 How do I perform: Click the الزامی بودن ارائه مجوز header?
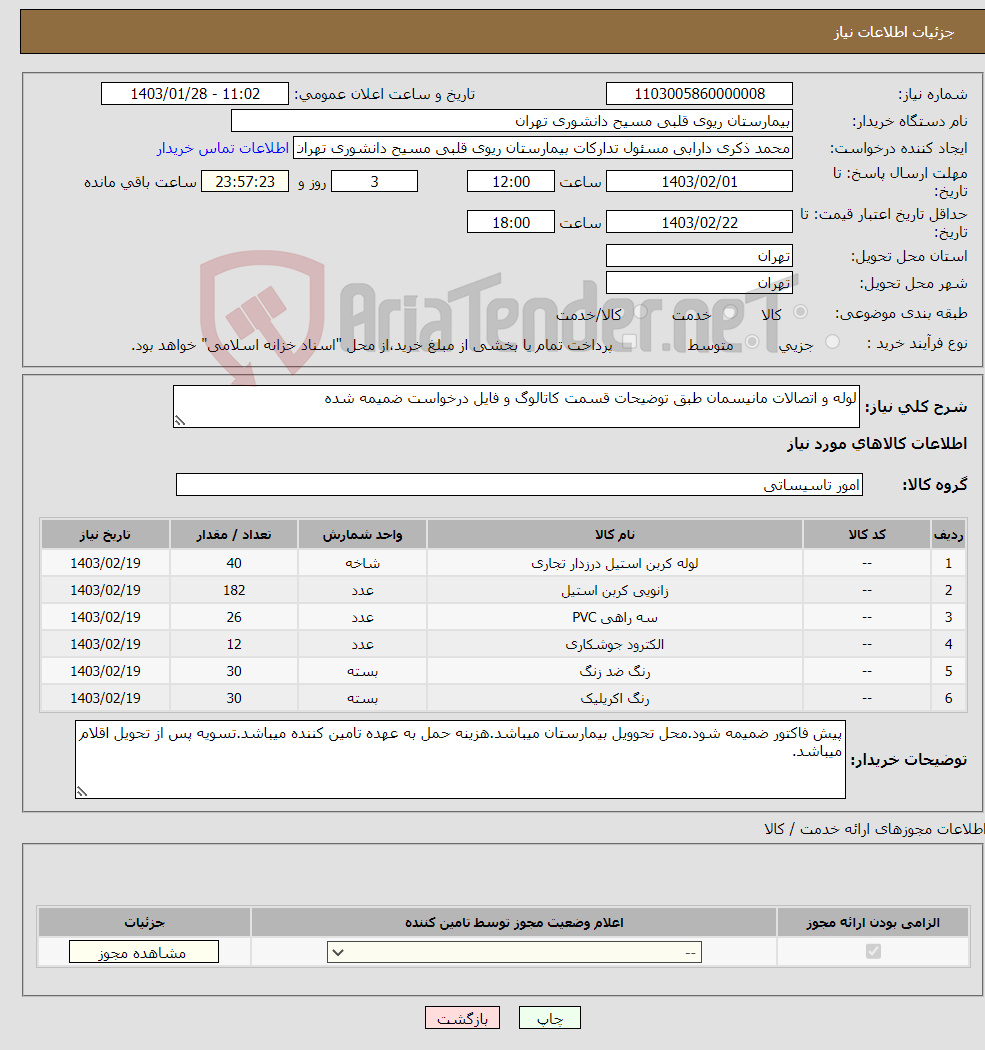pyautogui.click(x=873, y=922)
